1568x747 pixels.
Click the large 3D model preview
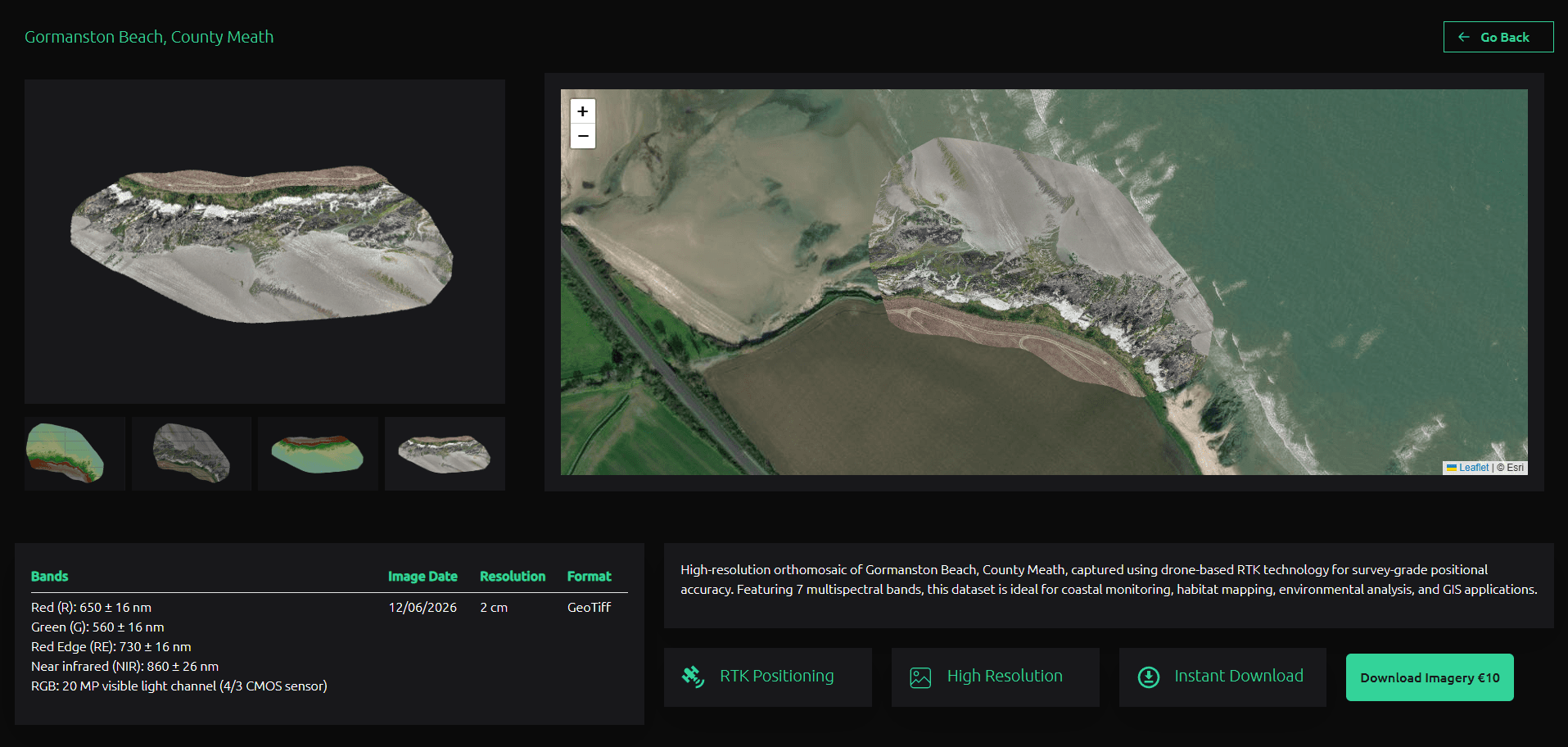[x=264, y=242]
